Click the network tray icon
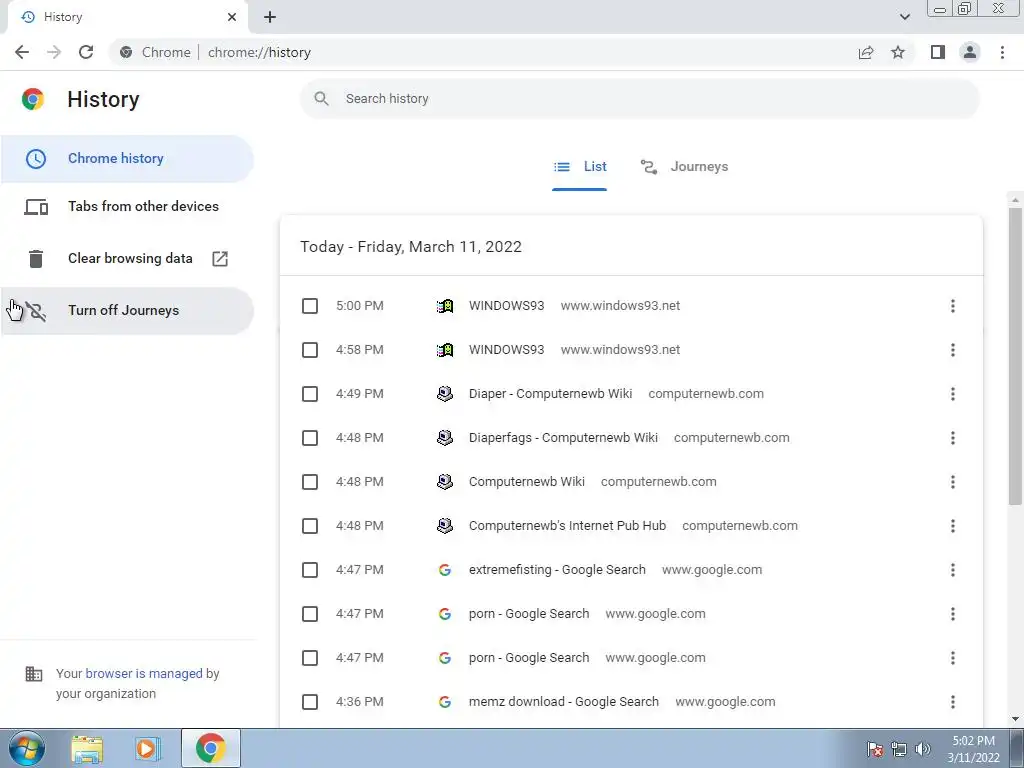 tap(899, 749)
